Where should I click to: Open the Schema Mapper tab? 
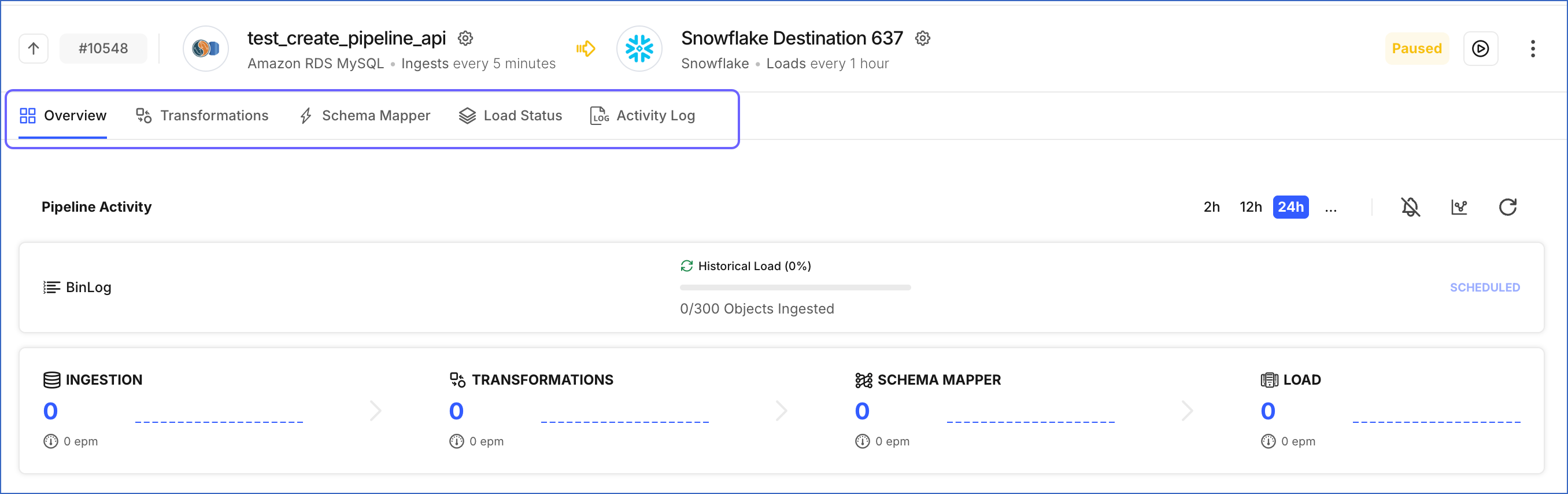pyautogui.click(x=365, y=116)
